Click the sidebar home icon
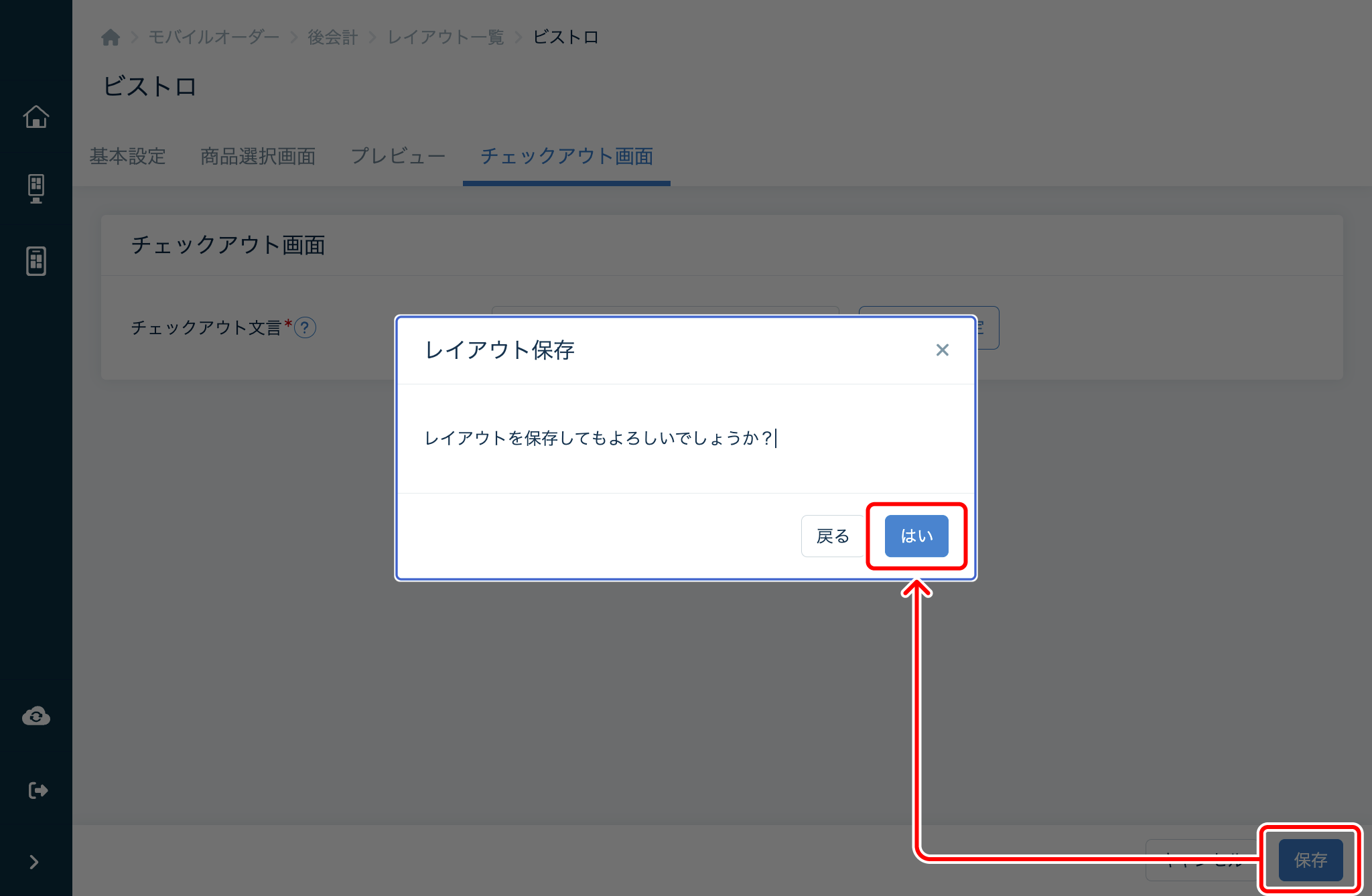The width and height of the screenshot is (1372, 896). [x=36, y=117]
